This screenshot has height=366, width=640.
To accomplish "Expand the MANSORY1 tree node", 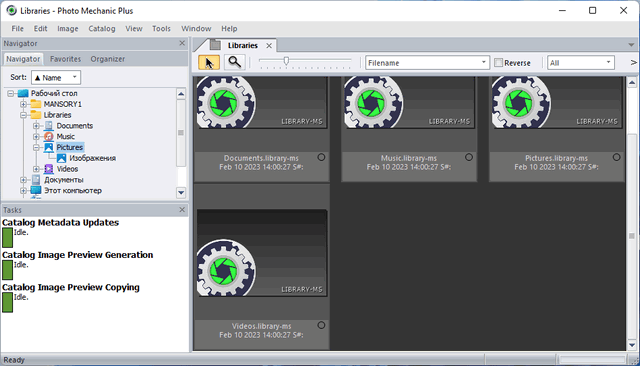I will pos(23,104).
